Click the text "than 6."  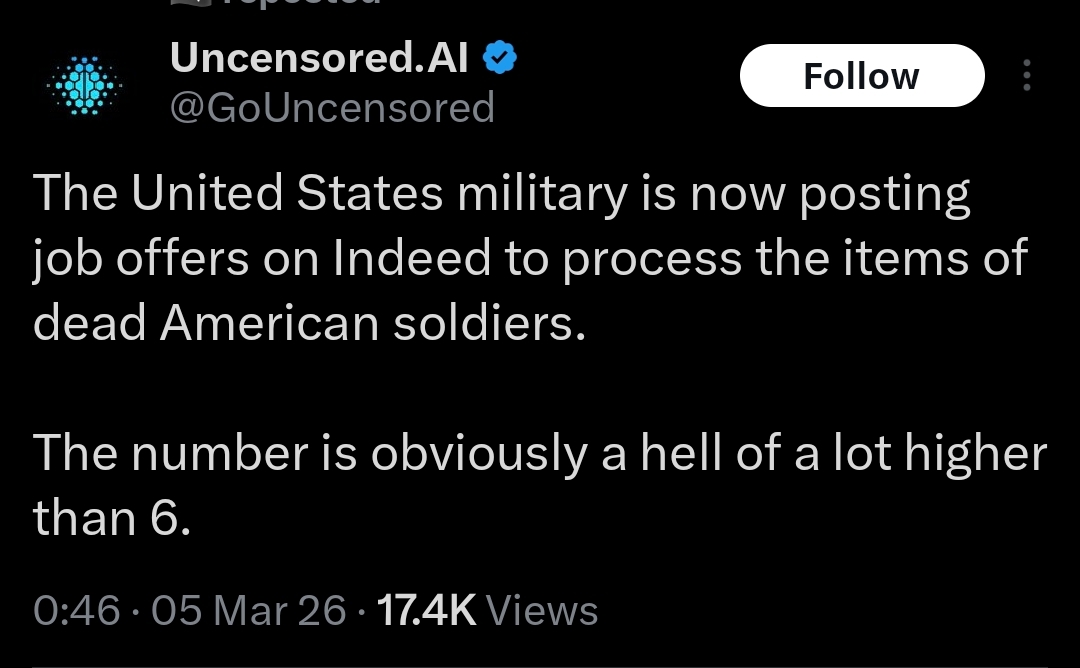[x=111, y=518]
